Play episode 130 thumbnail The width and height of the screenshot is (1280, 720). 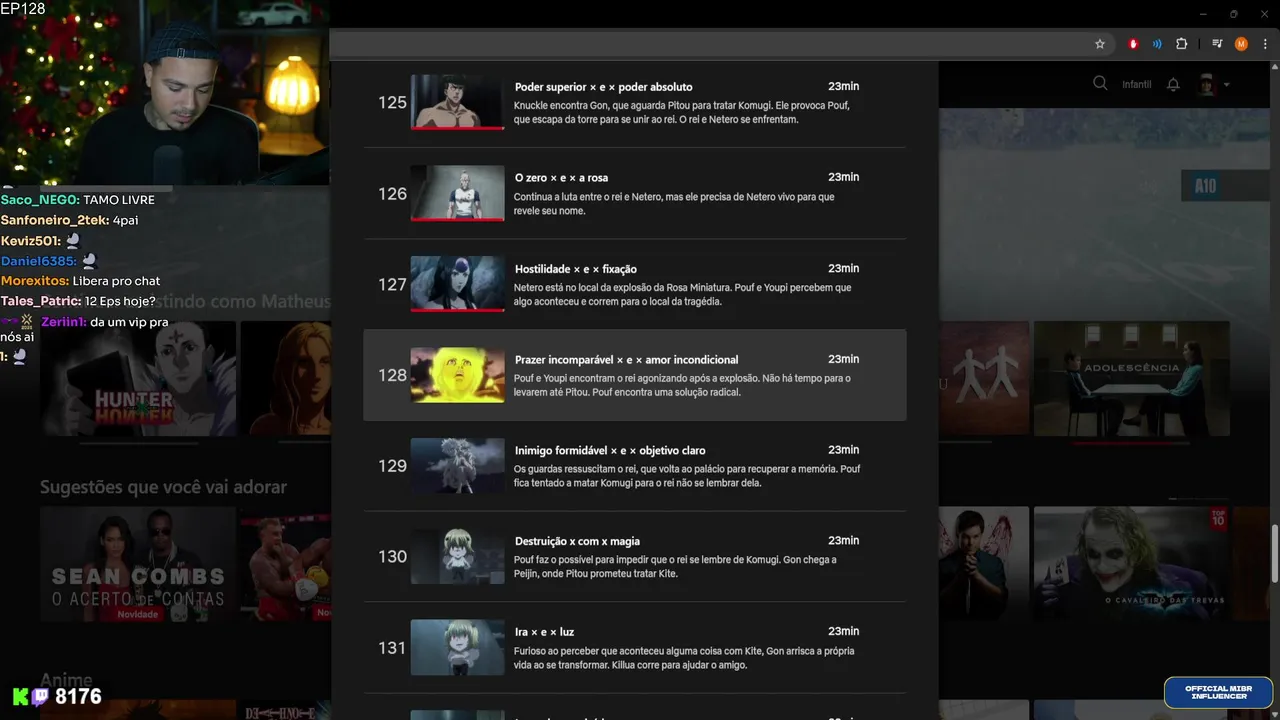pos(457,557)
